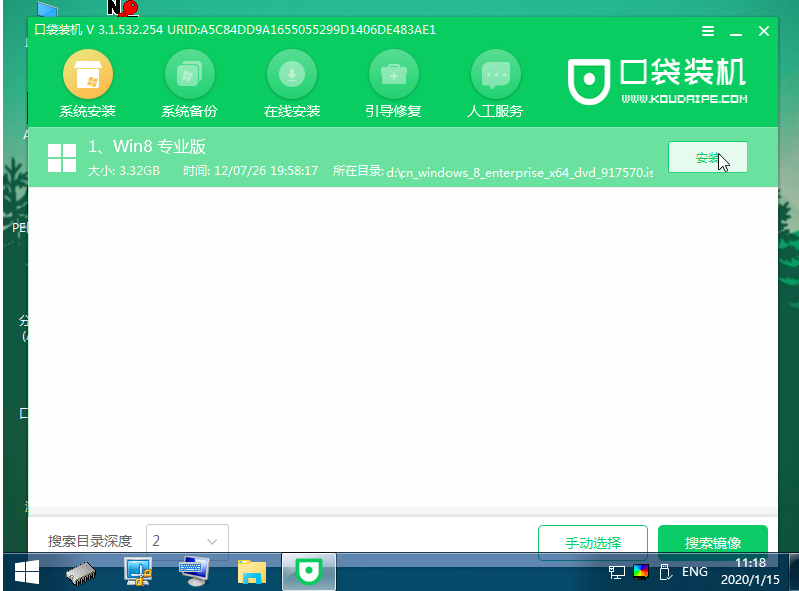The width and height of the screenshot is (799, 591).
Task: Click the 搜索镜像 button
Action: (x=712, y=542)
